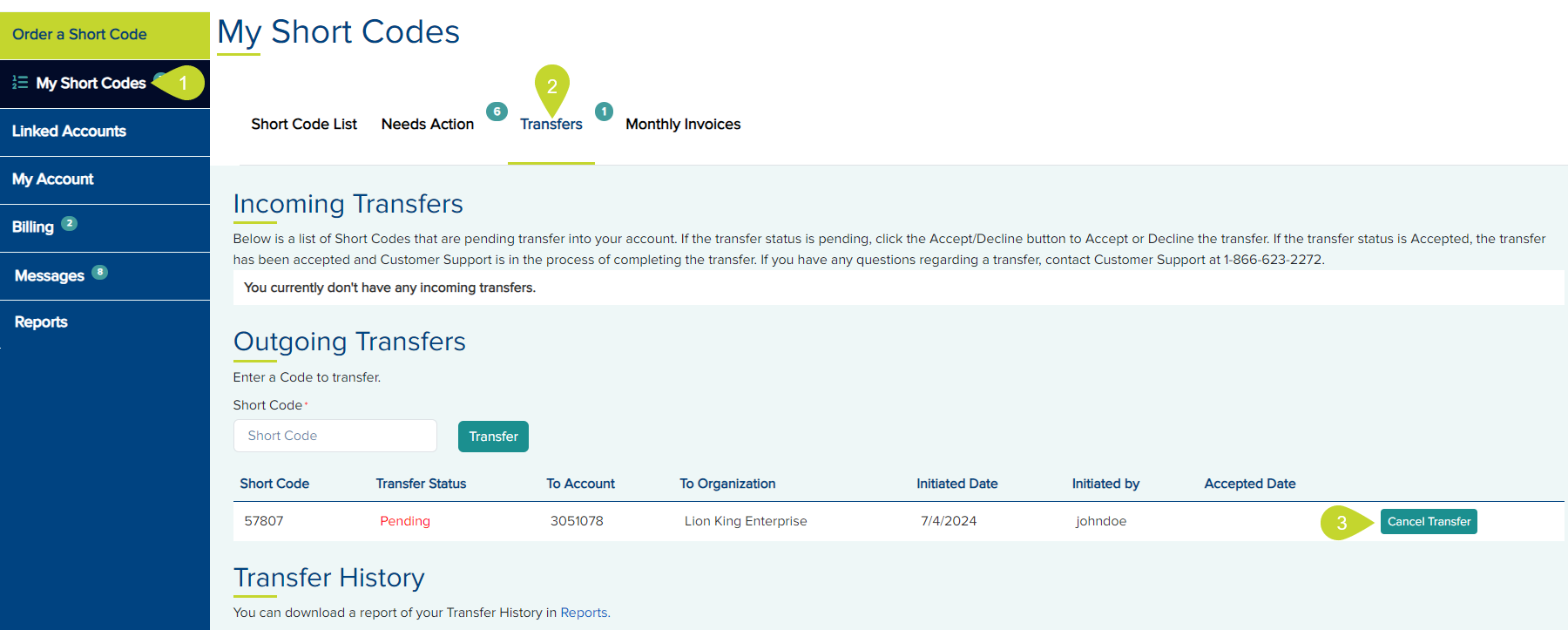The width and height of the screenshot is (1568, 630).
Task: Click the Messages badge showing 8
Action: 100,272
